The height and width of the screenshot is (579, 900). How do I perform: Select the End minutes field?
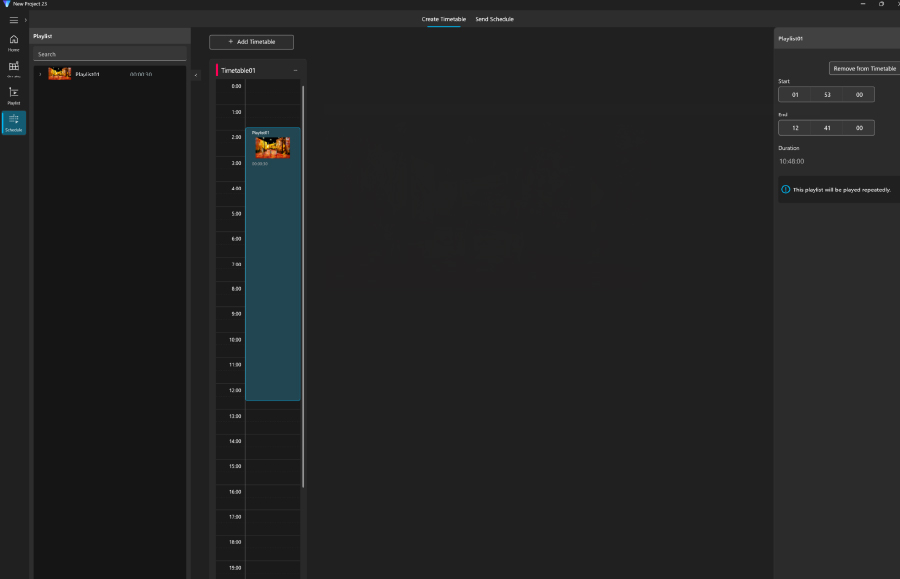827,128
